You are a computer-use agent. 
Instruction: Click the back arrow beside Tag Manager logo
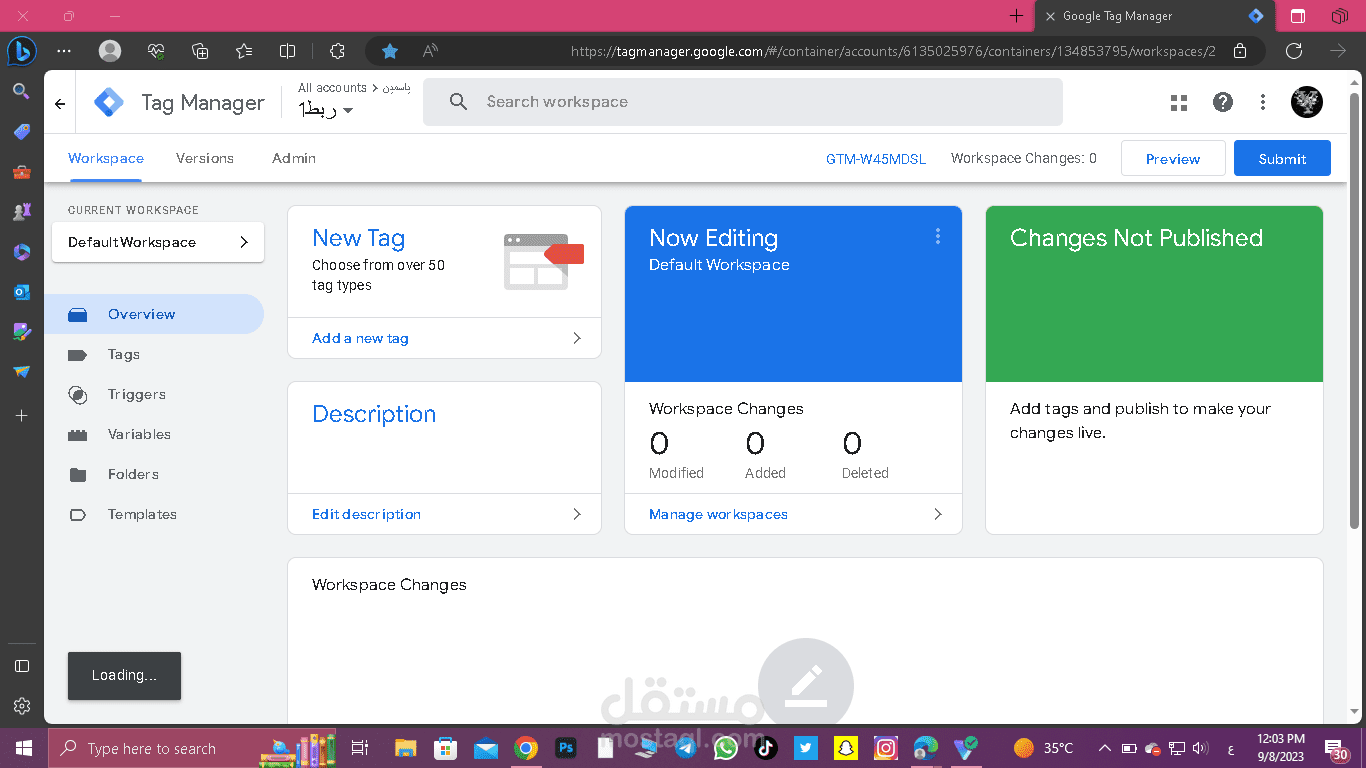pyautogui.click(x=59, y=102)
